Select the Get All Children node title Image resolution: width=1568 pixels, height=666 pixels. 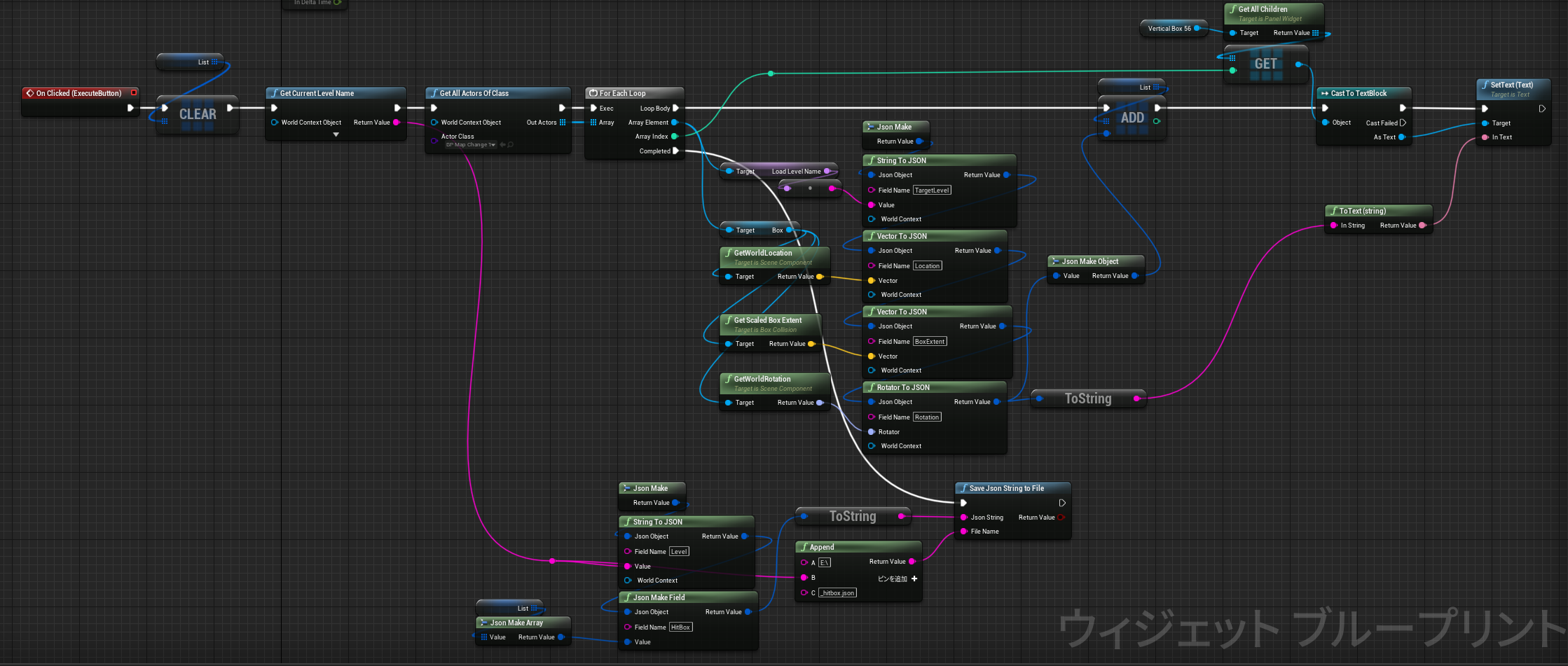[1263, 9]
